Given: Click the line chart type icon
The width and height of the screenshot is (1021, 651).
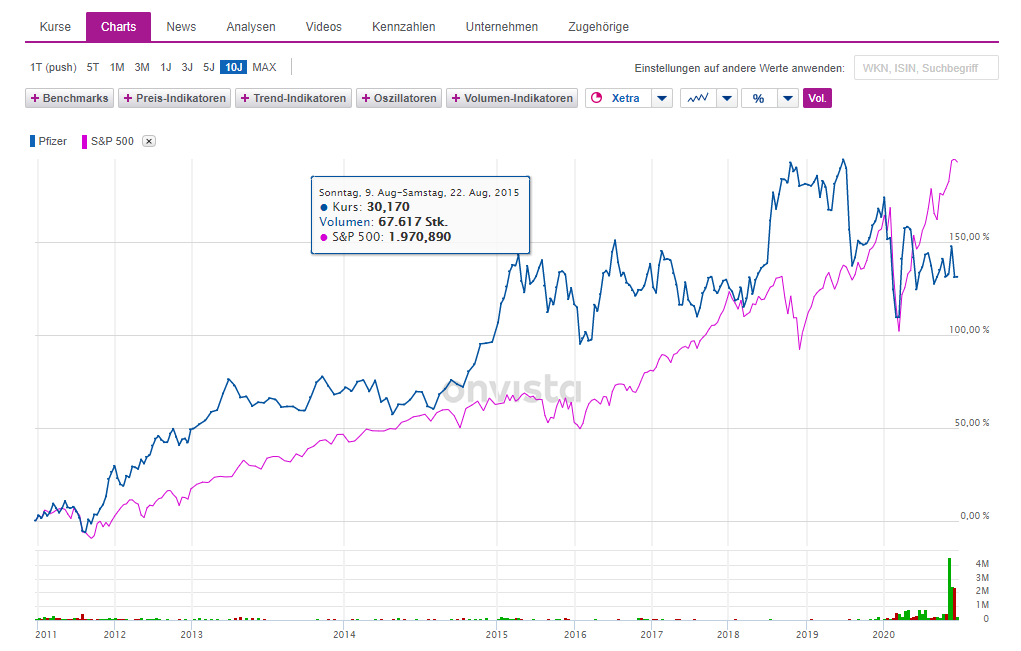Looking at the screenshot, I should (x=698, y=98).
